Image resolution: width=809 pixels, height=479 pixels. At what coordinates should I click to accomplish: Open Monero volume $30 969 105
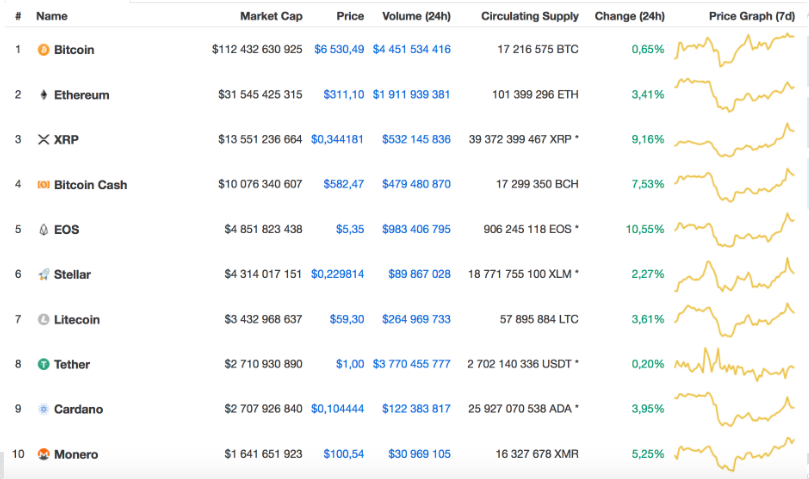coord(419,454)
